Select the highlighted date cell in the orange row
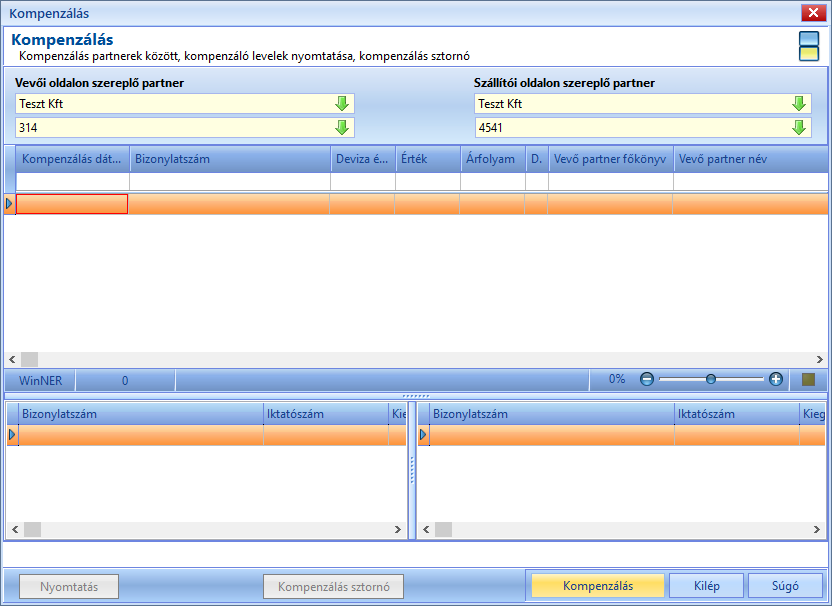The width and height of the screenshot is (832, 606). point(72,204)
